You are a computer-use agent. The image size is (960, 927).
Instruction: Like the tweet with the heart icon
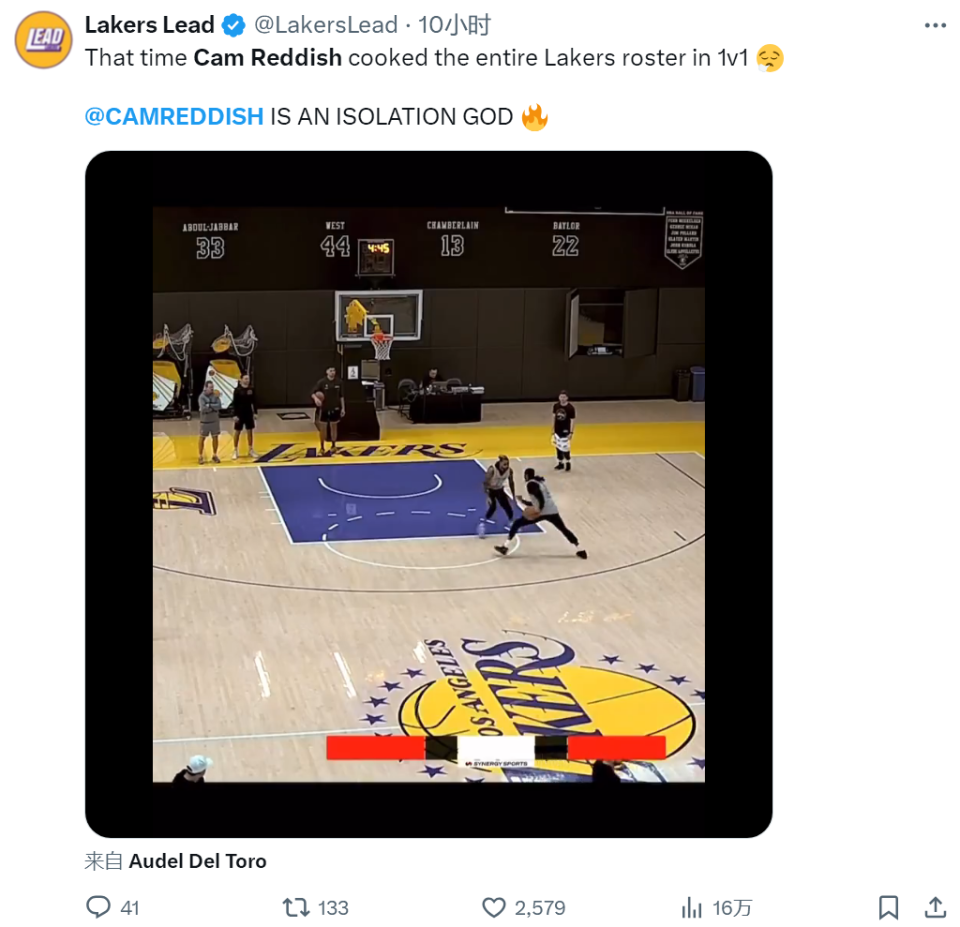[x=494, y=907]
